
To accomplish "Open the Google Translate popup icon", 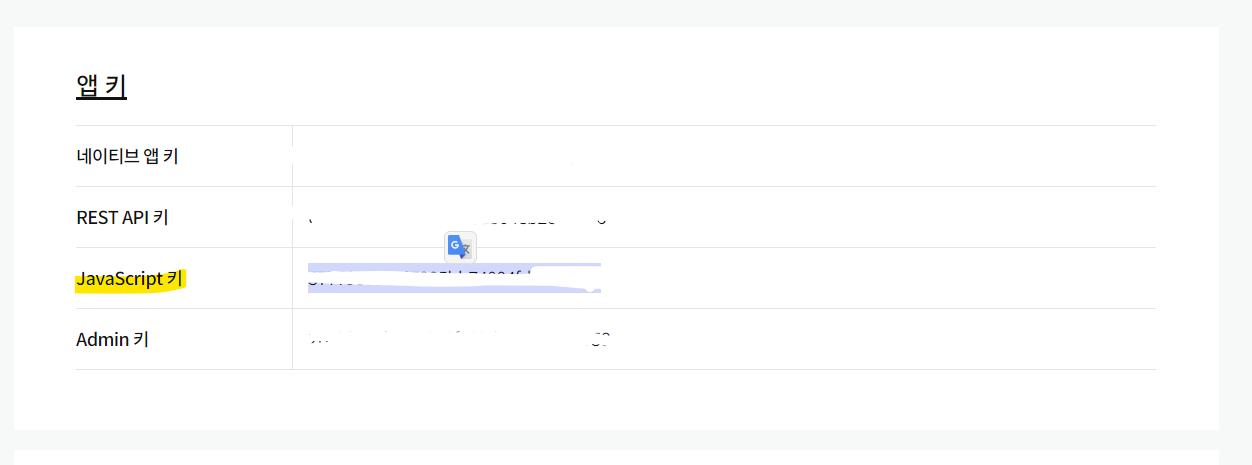I will pos(460,246).
